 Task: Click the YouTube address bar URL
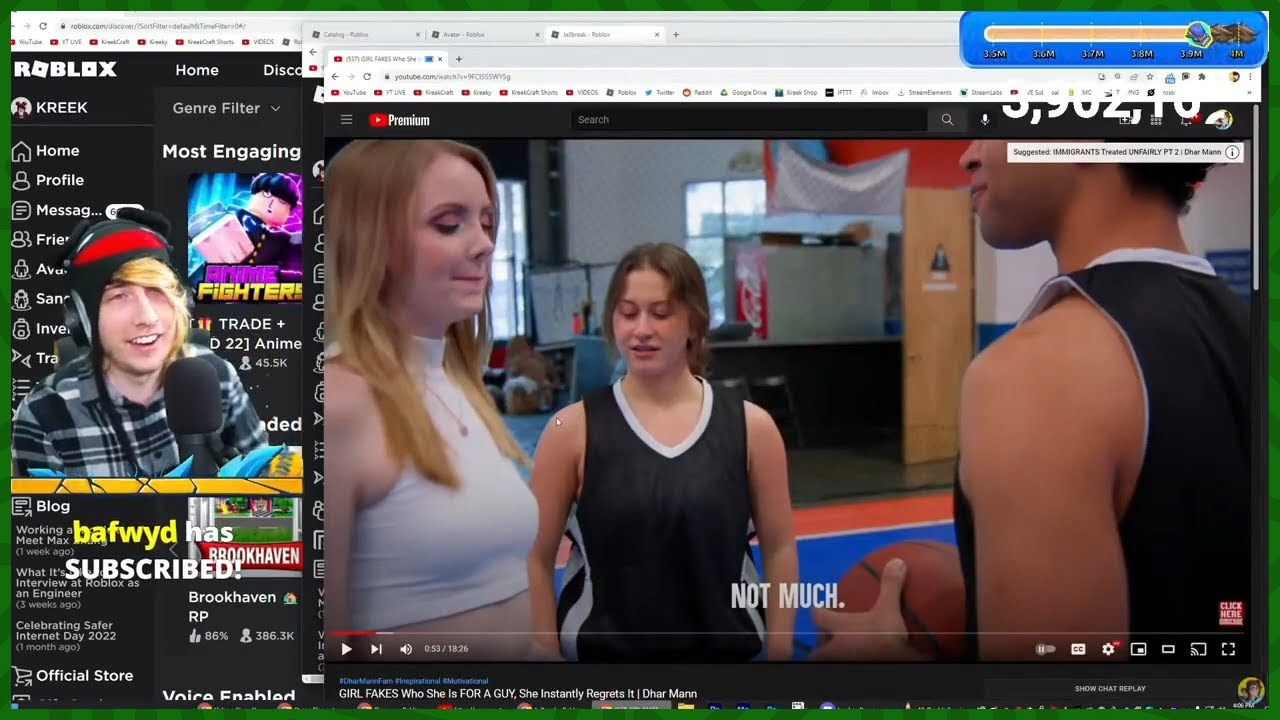click(452, 76)
